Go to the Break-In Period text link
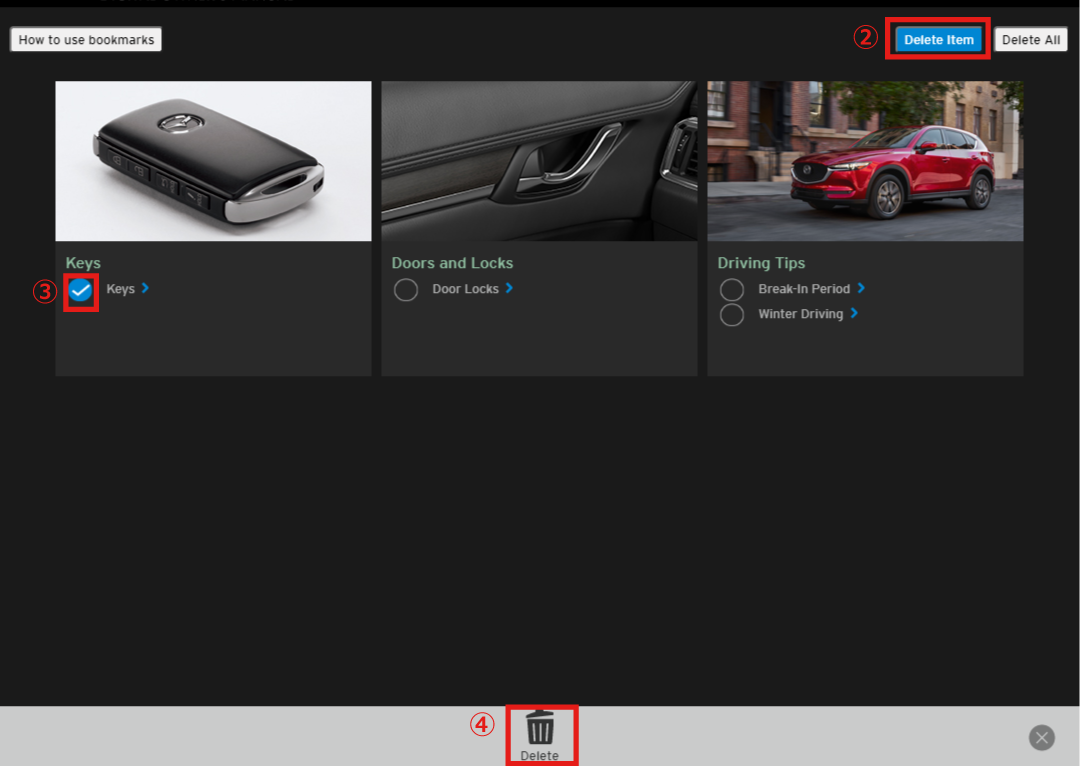The height and width of the screenshot is (766, 1080). tap(803, 289)
